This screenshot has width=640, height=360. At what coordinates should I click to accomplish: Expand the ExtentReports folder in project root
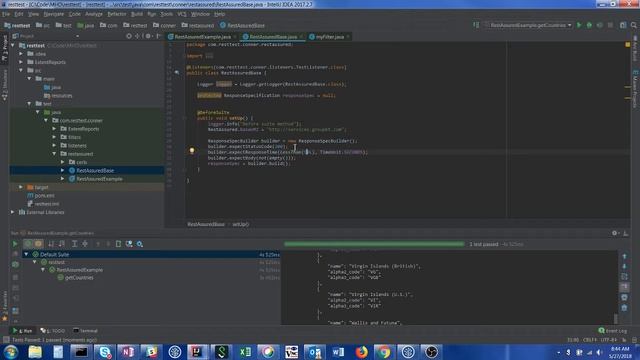point(21,62)
